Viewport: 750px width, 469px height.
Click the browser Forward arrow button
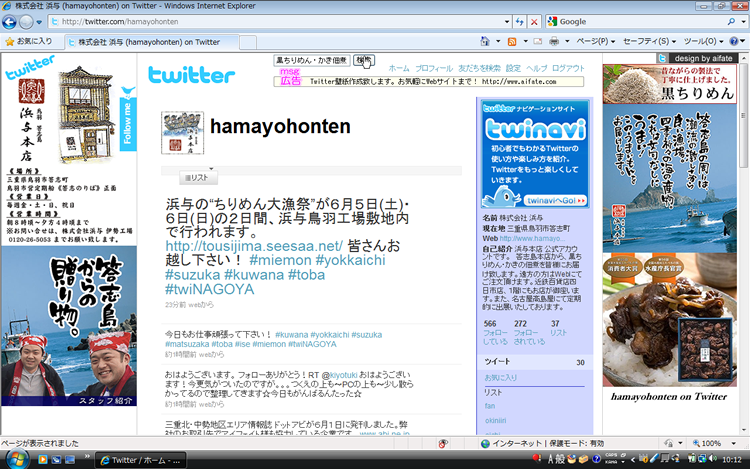click(x=26, y=22)
